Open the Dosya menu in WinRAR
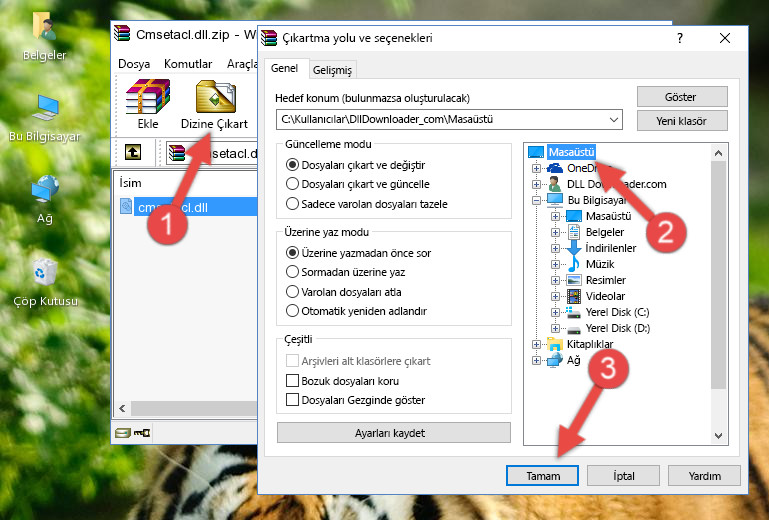This screenshot has width=769, height=520. (x=134, y=64)
